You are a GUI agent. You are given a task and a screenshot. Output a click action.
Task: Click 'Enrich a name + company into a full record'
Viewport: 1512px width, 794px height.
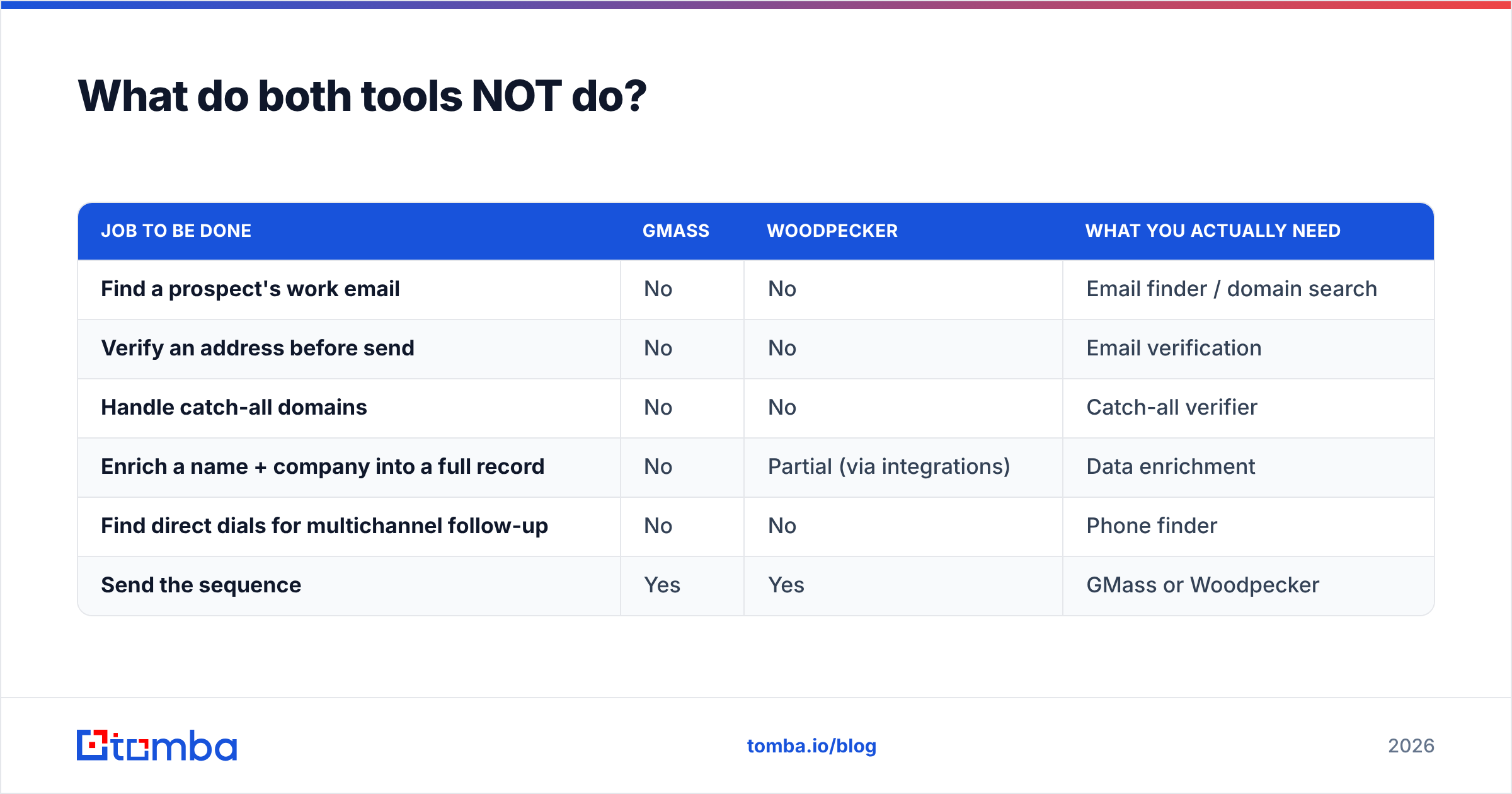click(323, 467)
